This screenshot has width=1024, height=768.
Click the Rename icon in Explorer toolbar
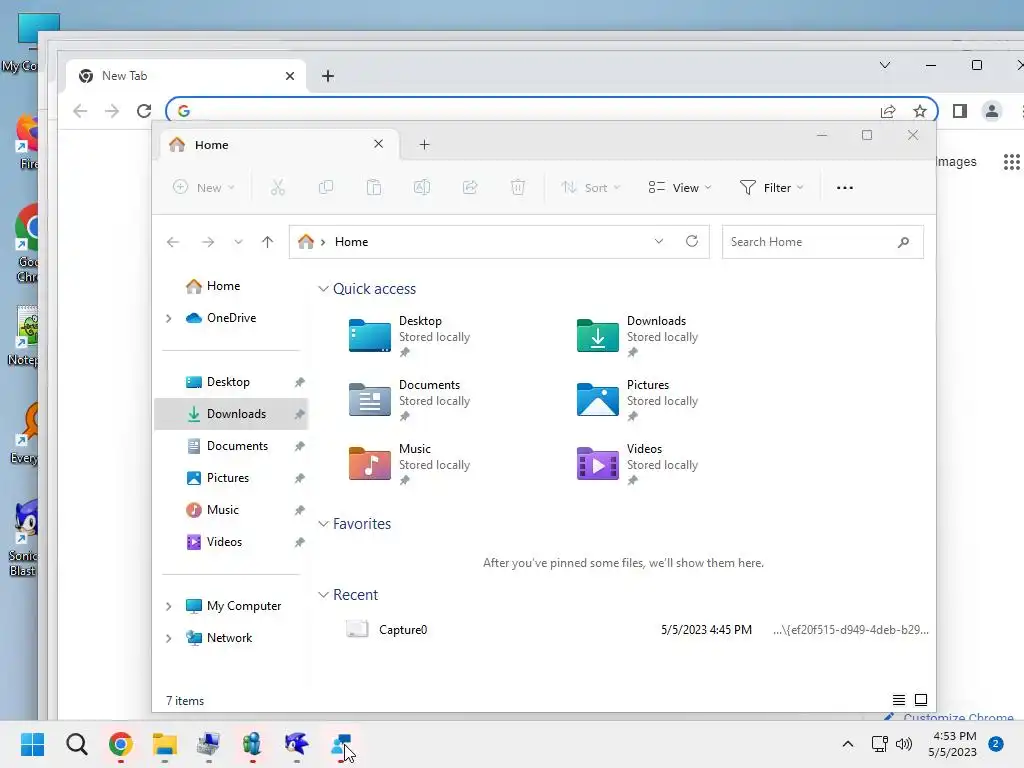(422, 188)
